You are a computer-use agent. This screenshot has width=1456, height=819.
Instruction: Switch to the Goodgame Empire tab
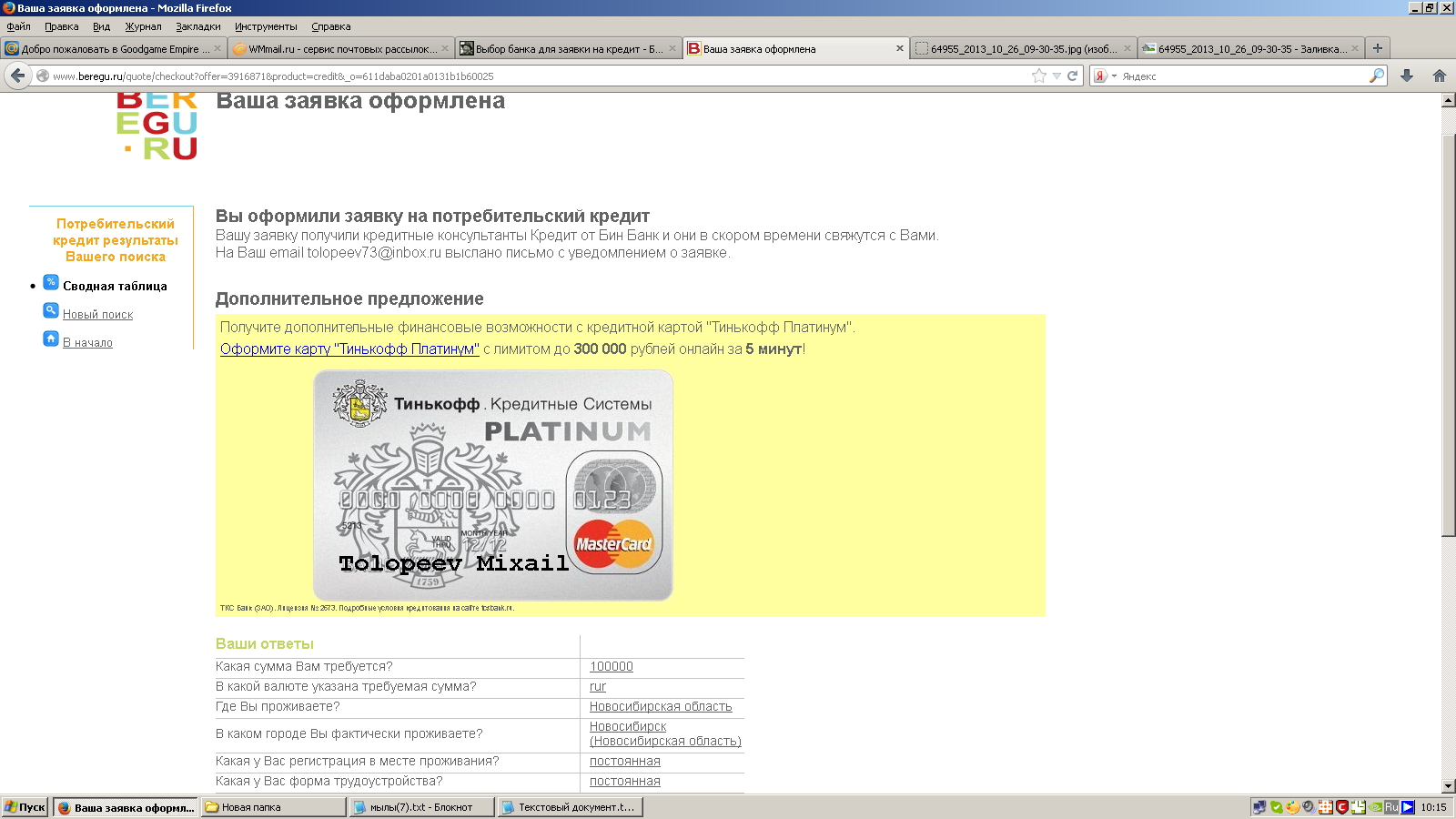[112, 49]
